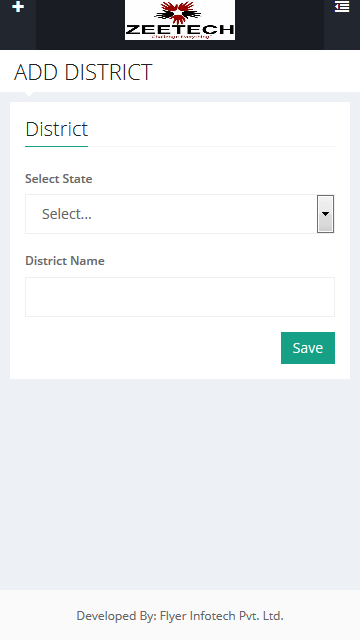
Task: Click the empty gray area below the form
Action: [180, 484]
